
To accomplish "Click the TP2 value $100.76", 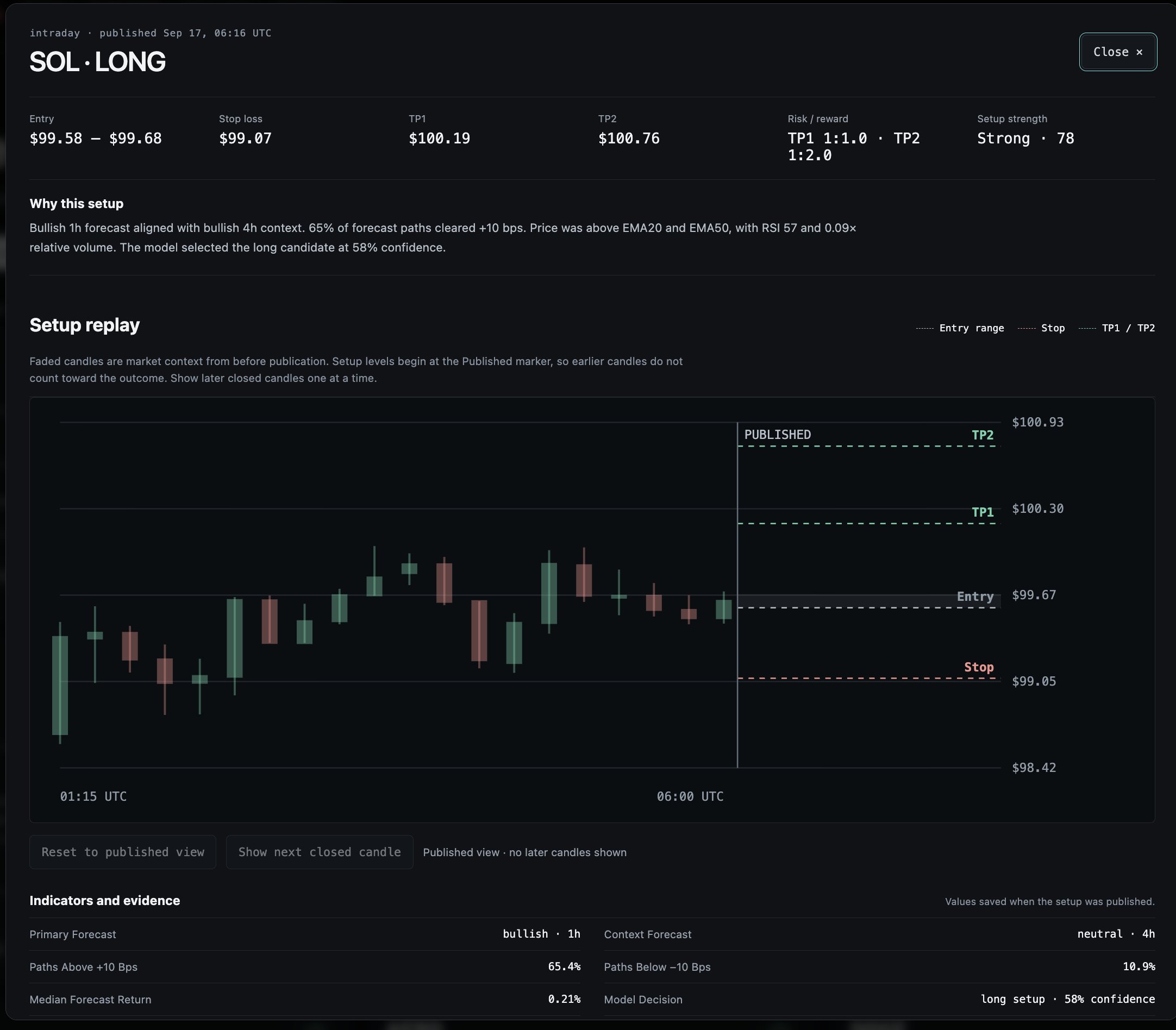I will click(629, 139).
